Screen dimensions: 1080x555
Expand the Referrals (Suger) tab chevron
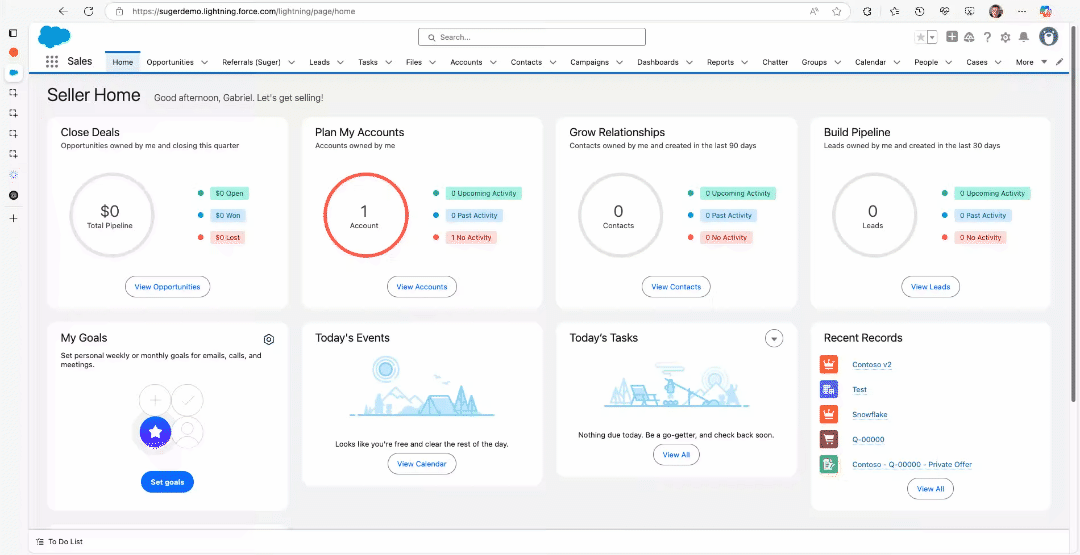[291, 62]
